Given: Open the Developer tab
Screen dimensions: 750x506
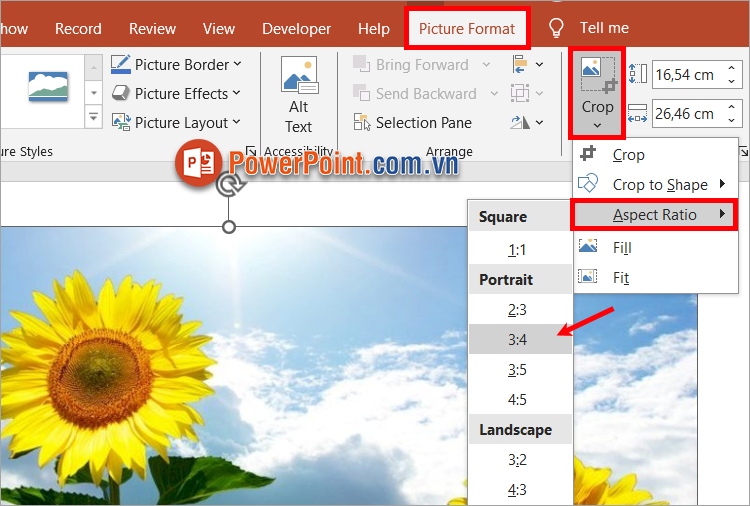Looking at the screenshot, I should (296, 29).
